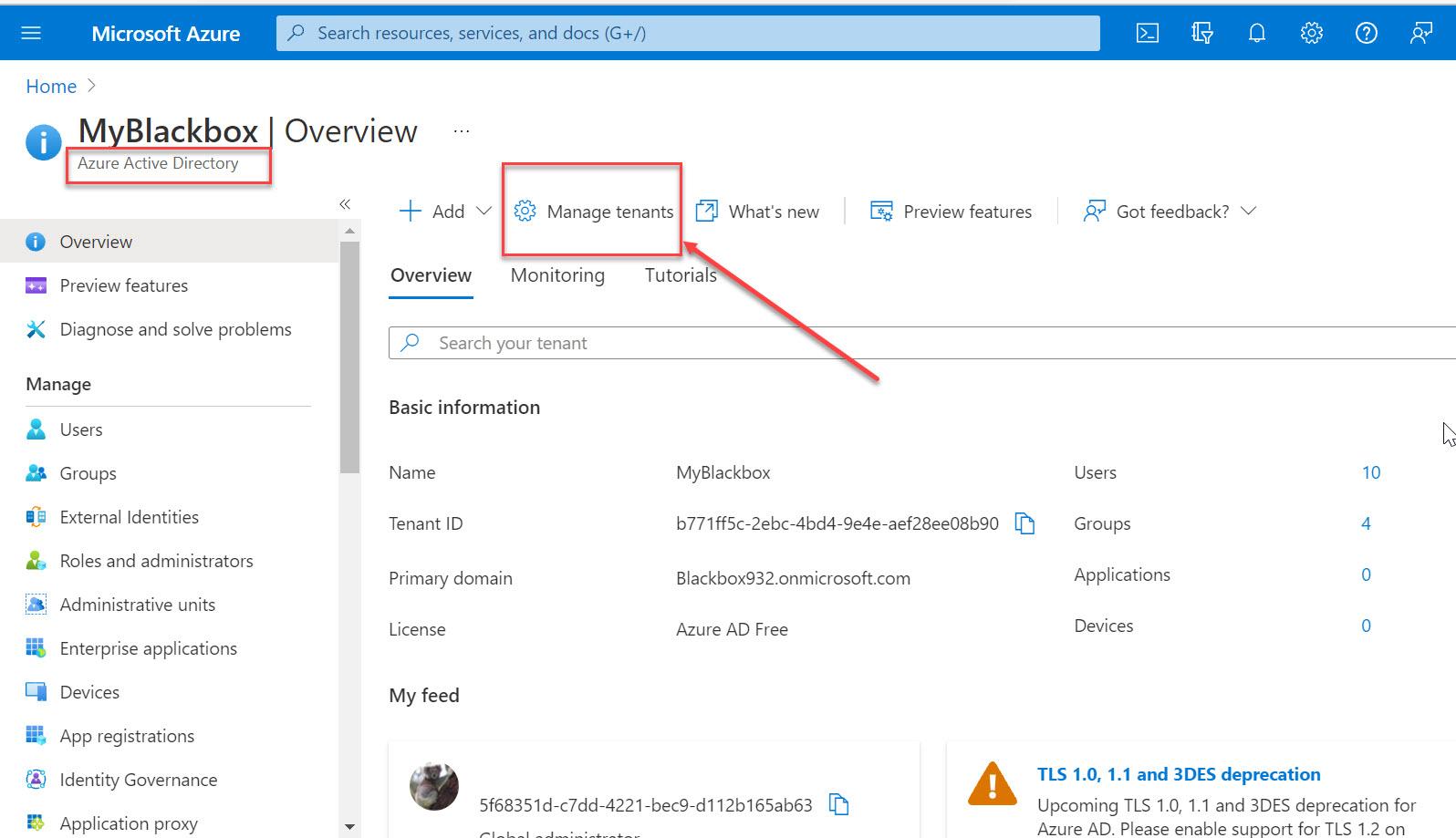Click the Groups count 4

(1366, 523)
